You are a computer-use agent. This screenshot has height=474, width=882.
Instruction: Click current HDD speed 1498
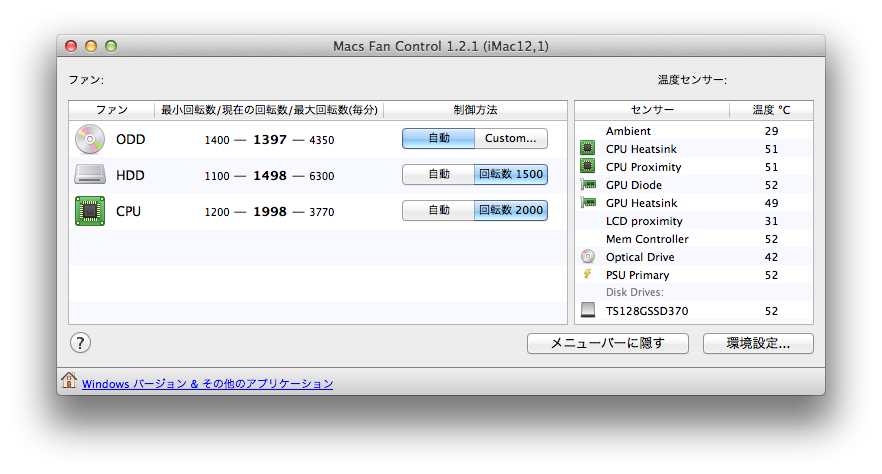coord(270,175)
